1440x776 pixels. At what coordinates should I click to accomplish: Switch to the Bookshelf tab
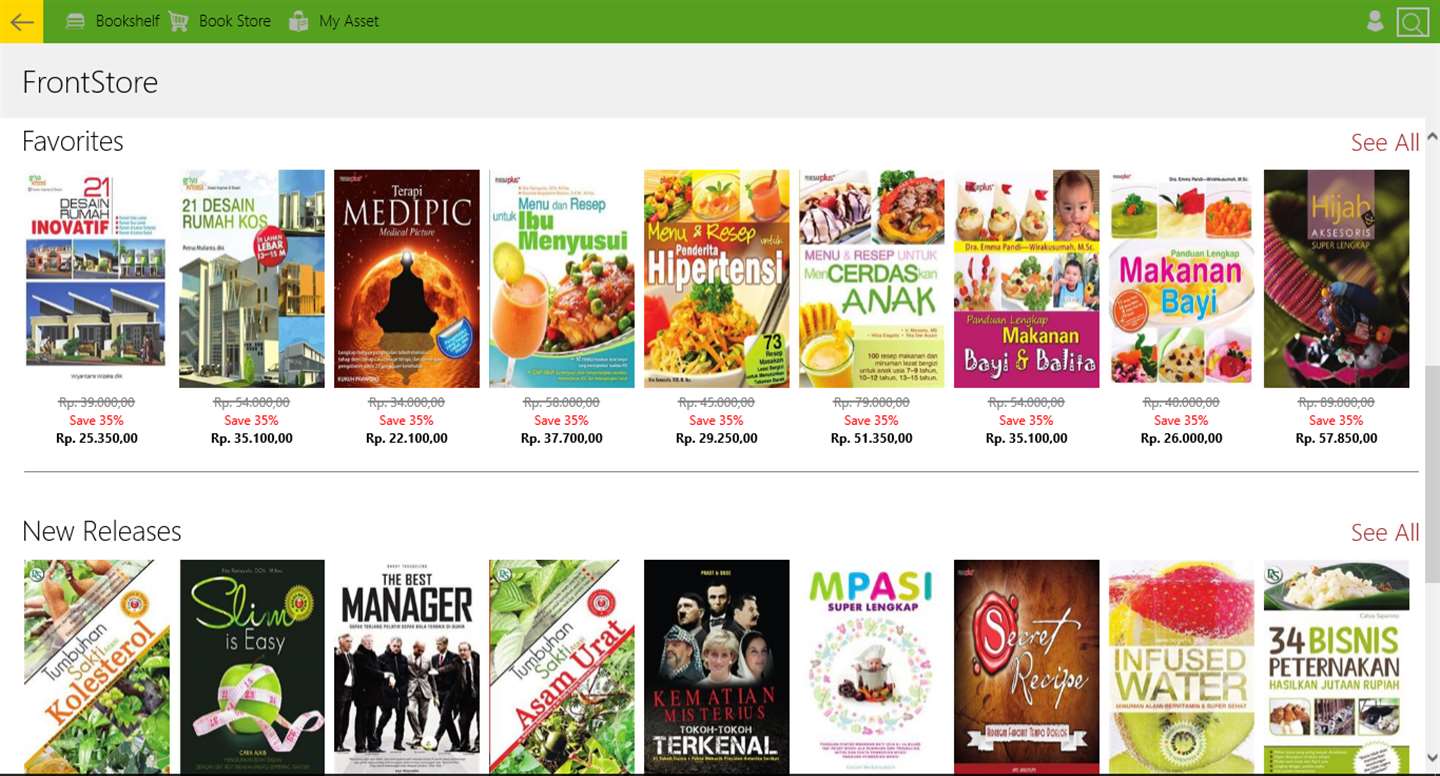(127, 21)
